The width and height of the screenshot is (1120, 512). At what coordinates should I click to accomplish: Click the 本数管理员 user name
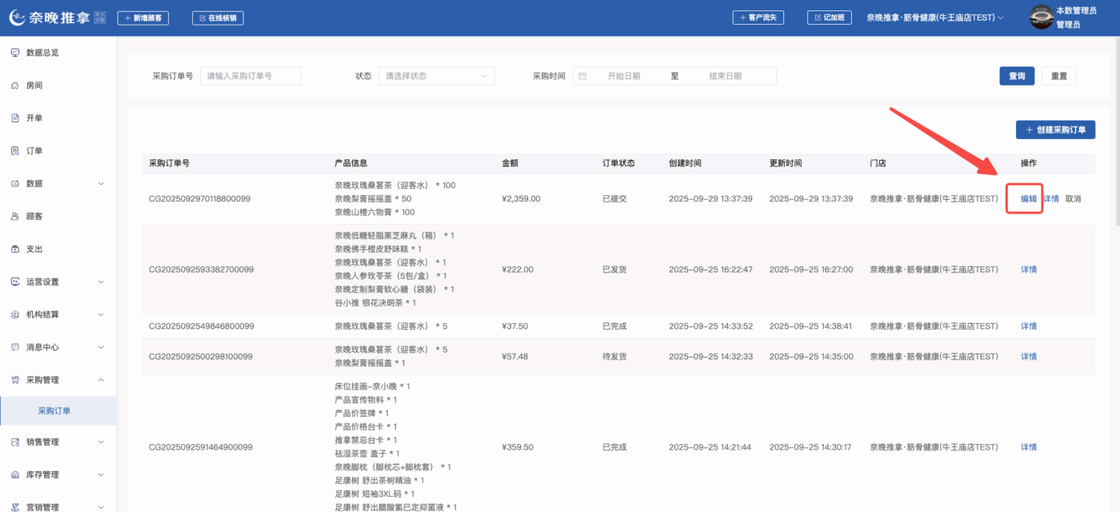(x=1076, y=11)
